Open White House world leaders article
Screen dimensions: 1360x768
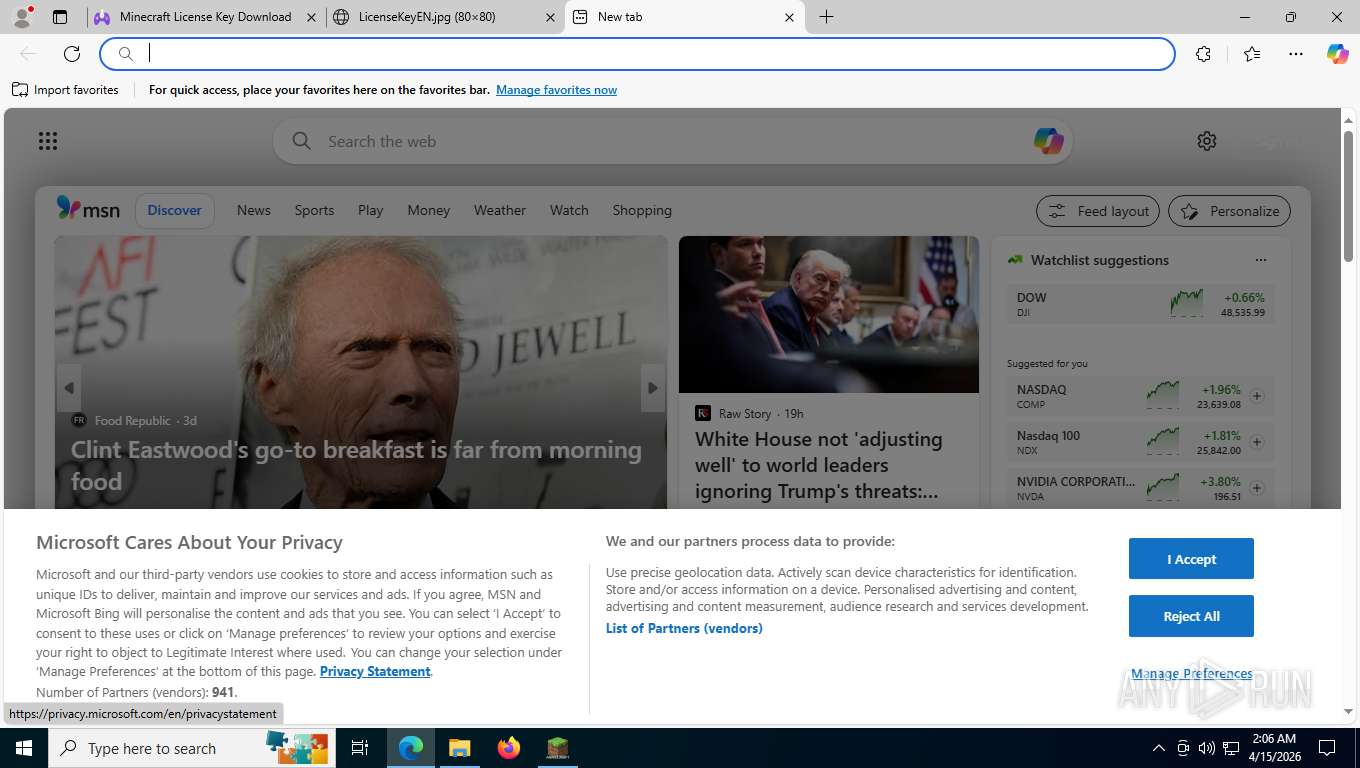coord(819,465)
